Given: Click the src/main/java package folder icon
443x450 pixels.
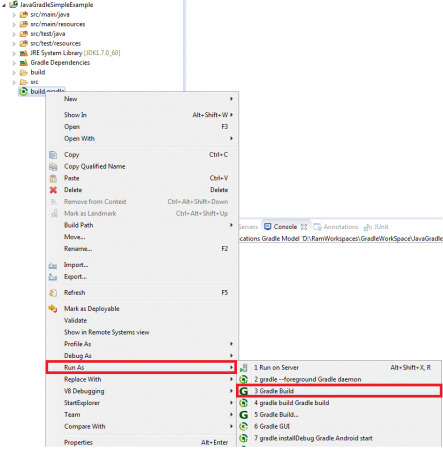Looking at the screenshot, I should 23,15.
